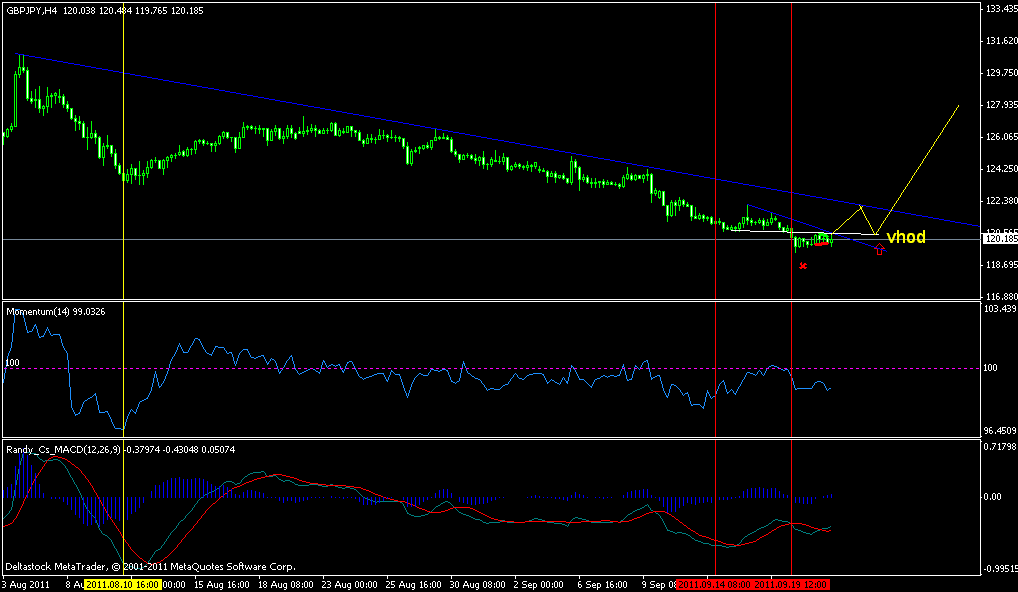Click the 0.71798 MACD scale value

[x=1000, y=447]
